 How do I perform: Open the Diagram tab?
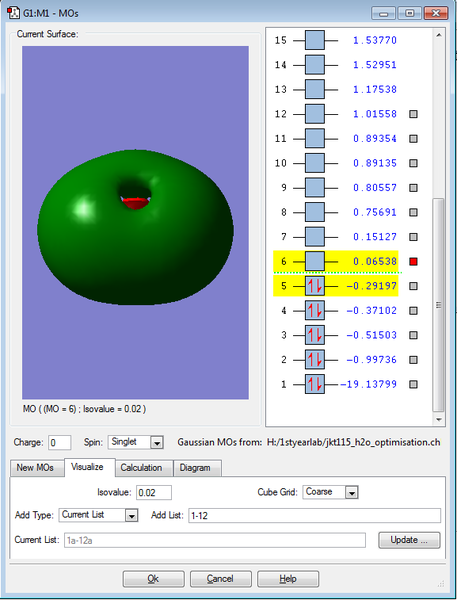pos(195,468)
